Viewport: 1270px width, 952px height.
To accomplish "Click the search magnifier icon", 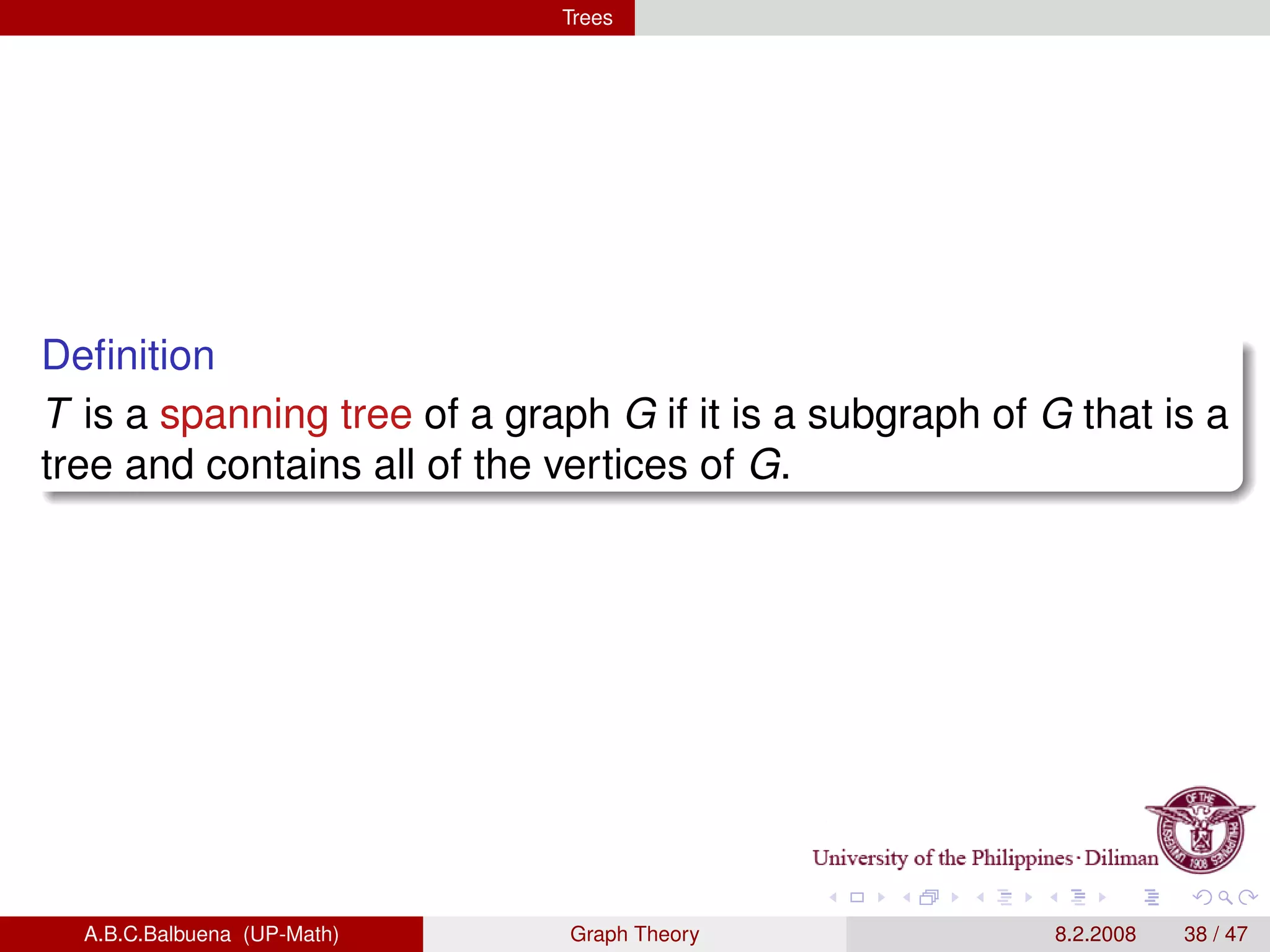I will click(1225, 897).
